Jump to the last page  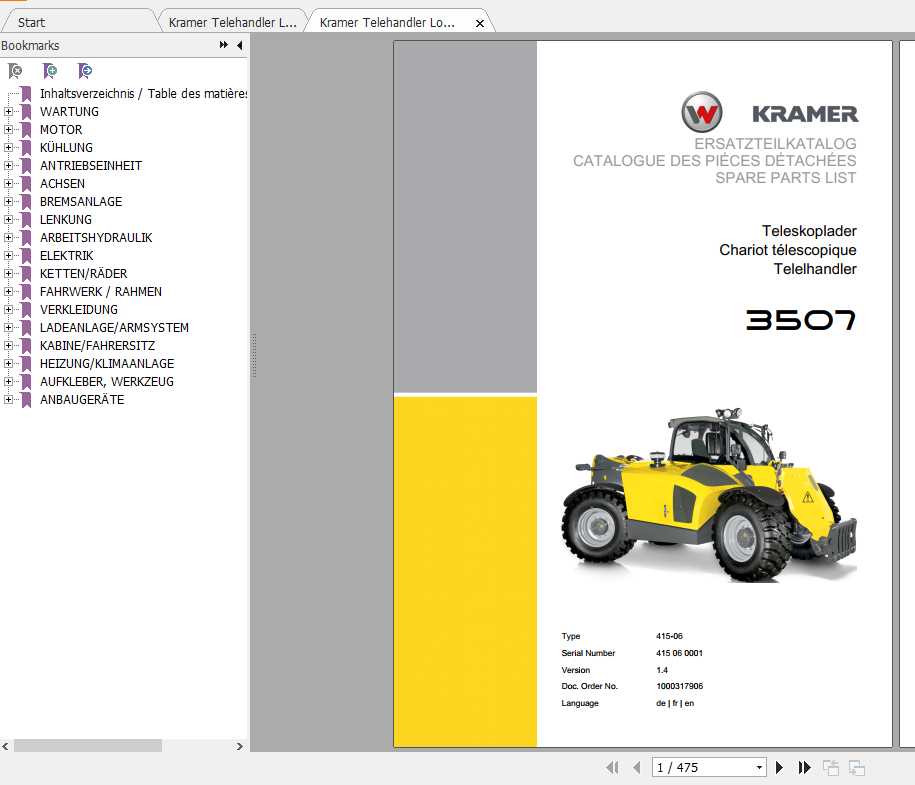804,768
